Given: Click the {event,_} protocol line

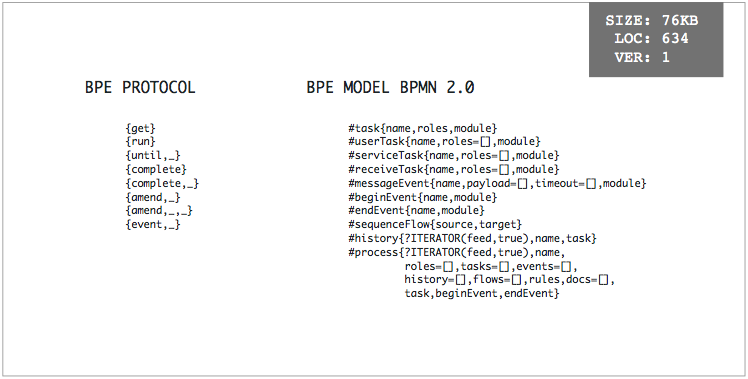Looking at the screenshot, I should [153, 225].
